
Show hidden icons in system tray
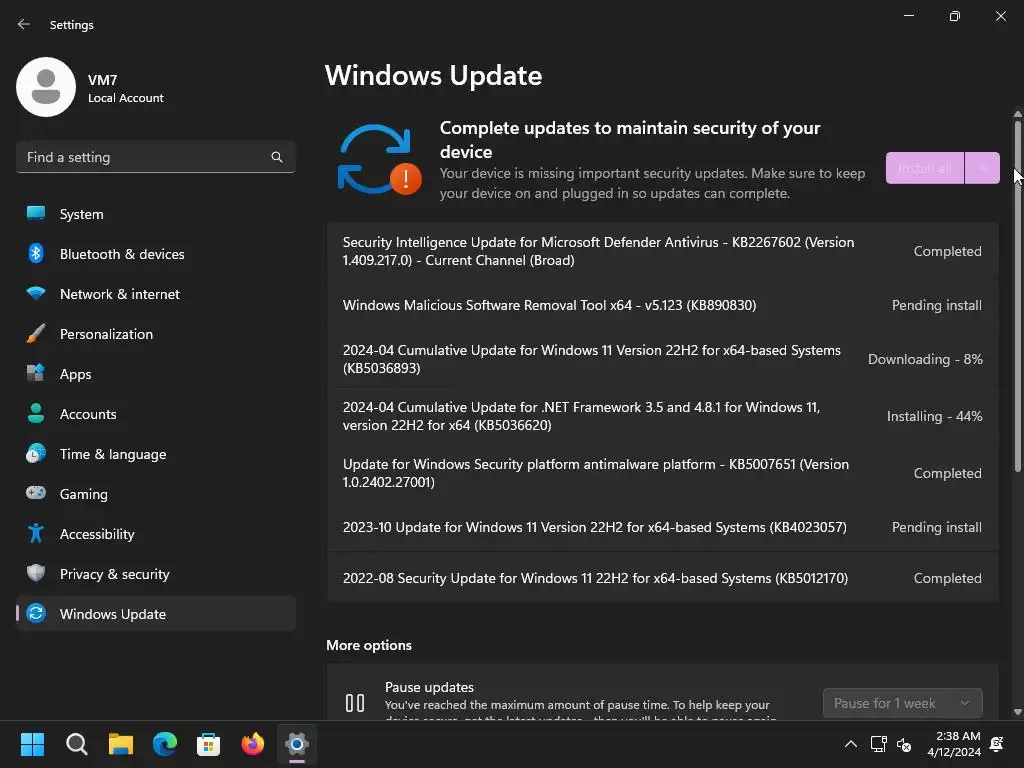851,744
